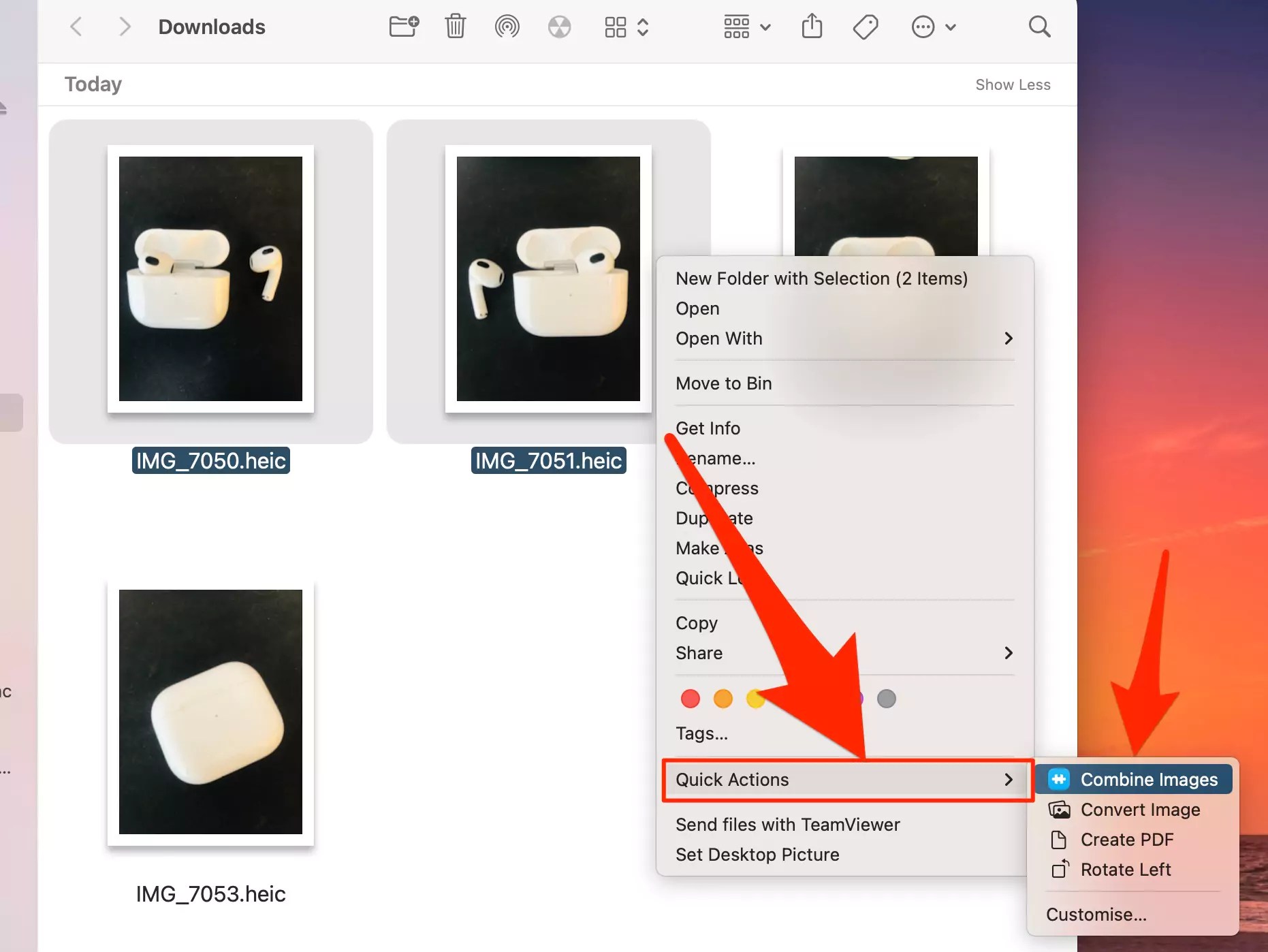
Task: Open Finder search with the magnifier icon
Action: point(1039,27)
